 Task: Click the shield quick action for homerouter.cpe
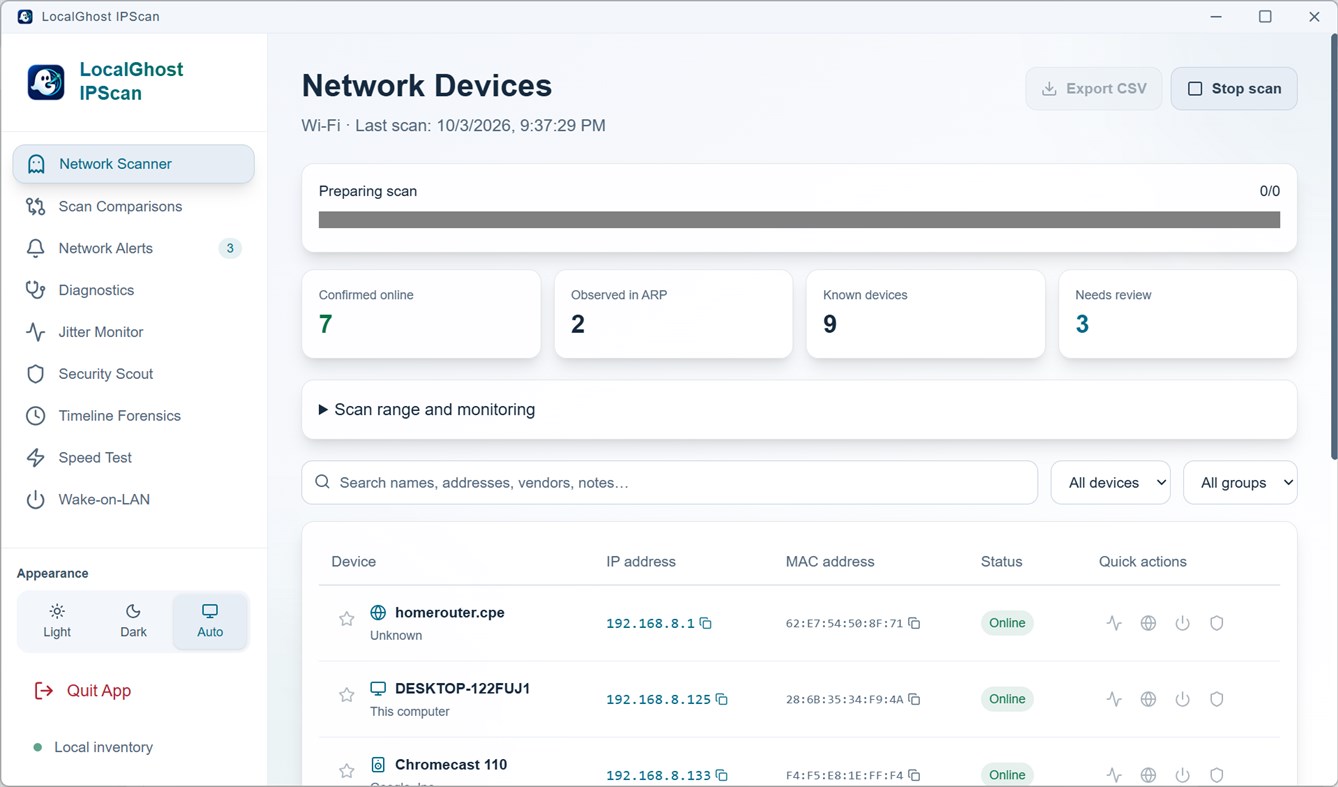pos(1216,623)
